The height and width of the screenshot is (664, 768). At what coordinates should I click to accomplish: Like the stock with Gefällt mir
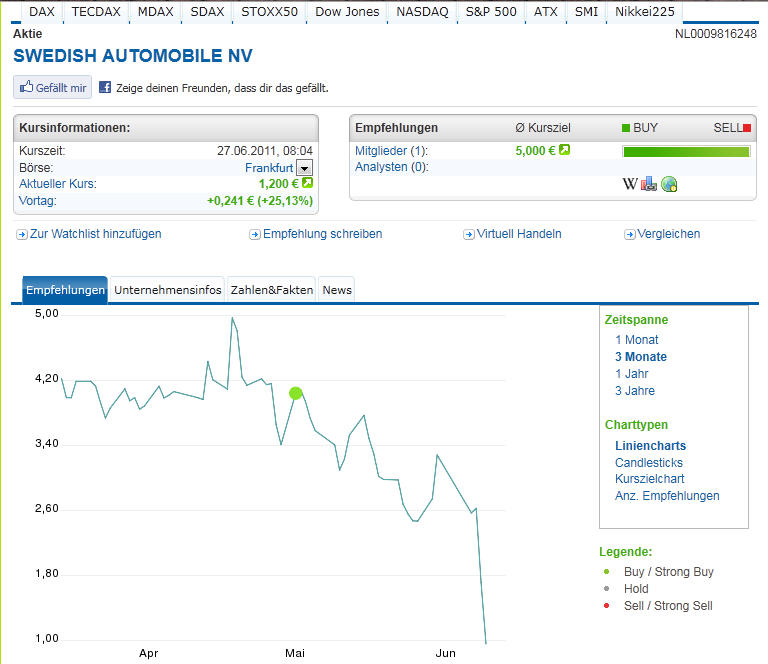click(x=52, y=87)
